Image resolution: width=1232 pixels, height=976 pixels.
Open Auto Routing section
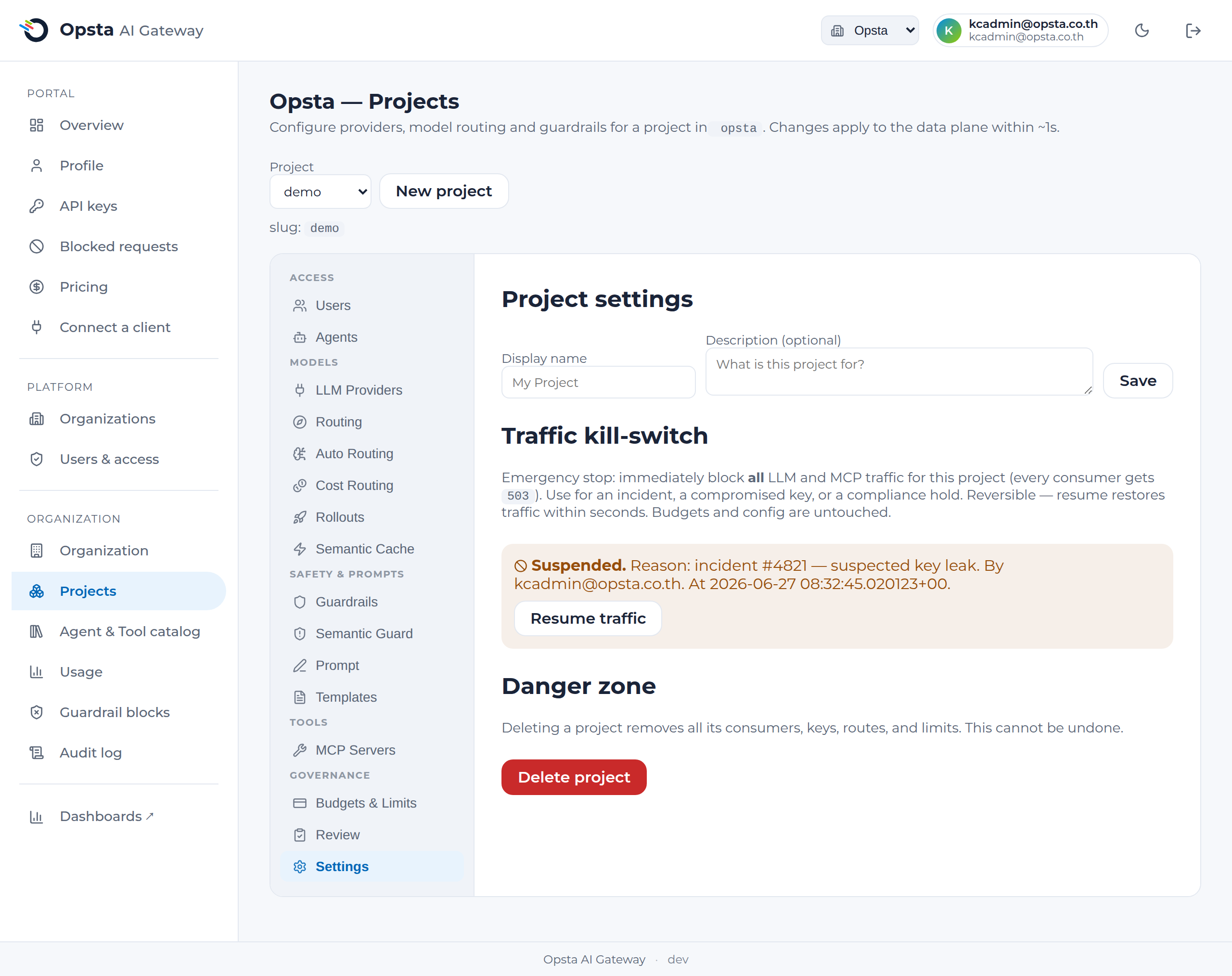[372, 454]
